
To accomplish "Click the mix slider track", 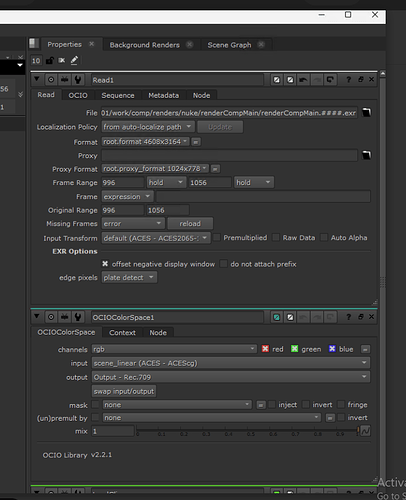I will click(247, 431).
